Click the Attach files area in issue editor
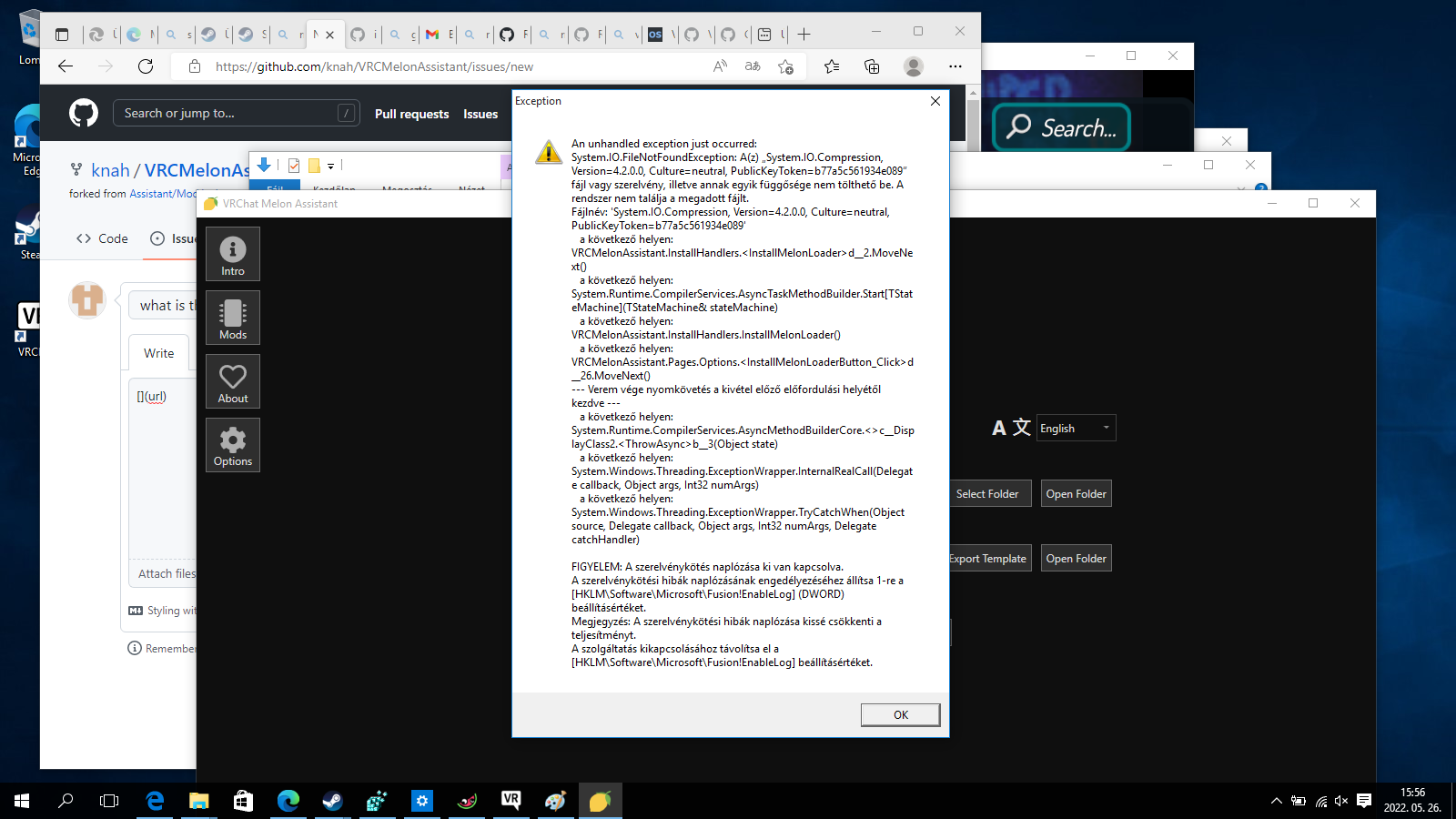The width and height of the screenshot is (1456, 819). (x=167, y=573)
